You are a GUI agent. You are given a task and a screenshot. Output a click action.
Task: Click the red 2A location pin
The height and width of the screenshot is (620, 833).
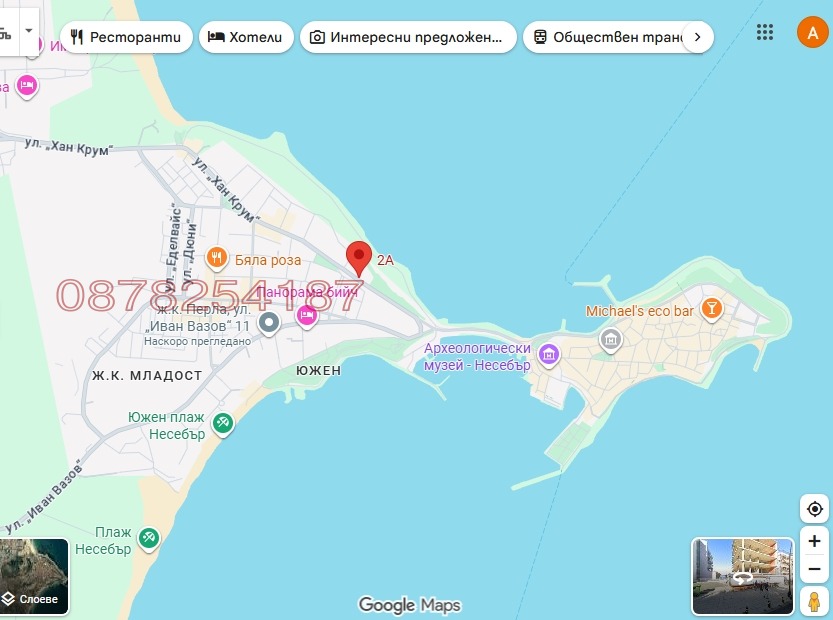click(359, 258)
